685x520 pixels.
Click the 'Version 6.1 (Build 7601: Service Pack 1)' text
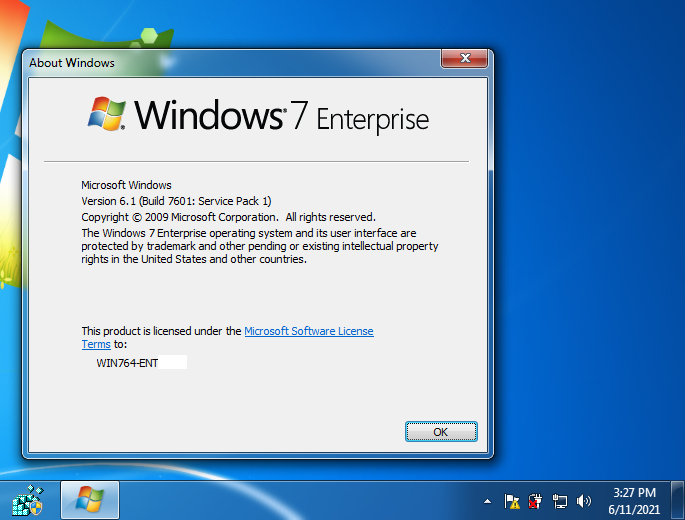(x=176, y=201)
